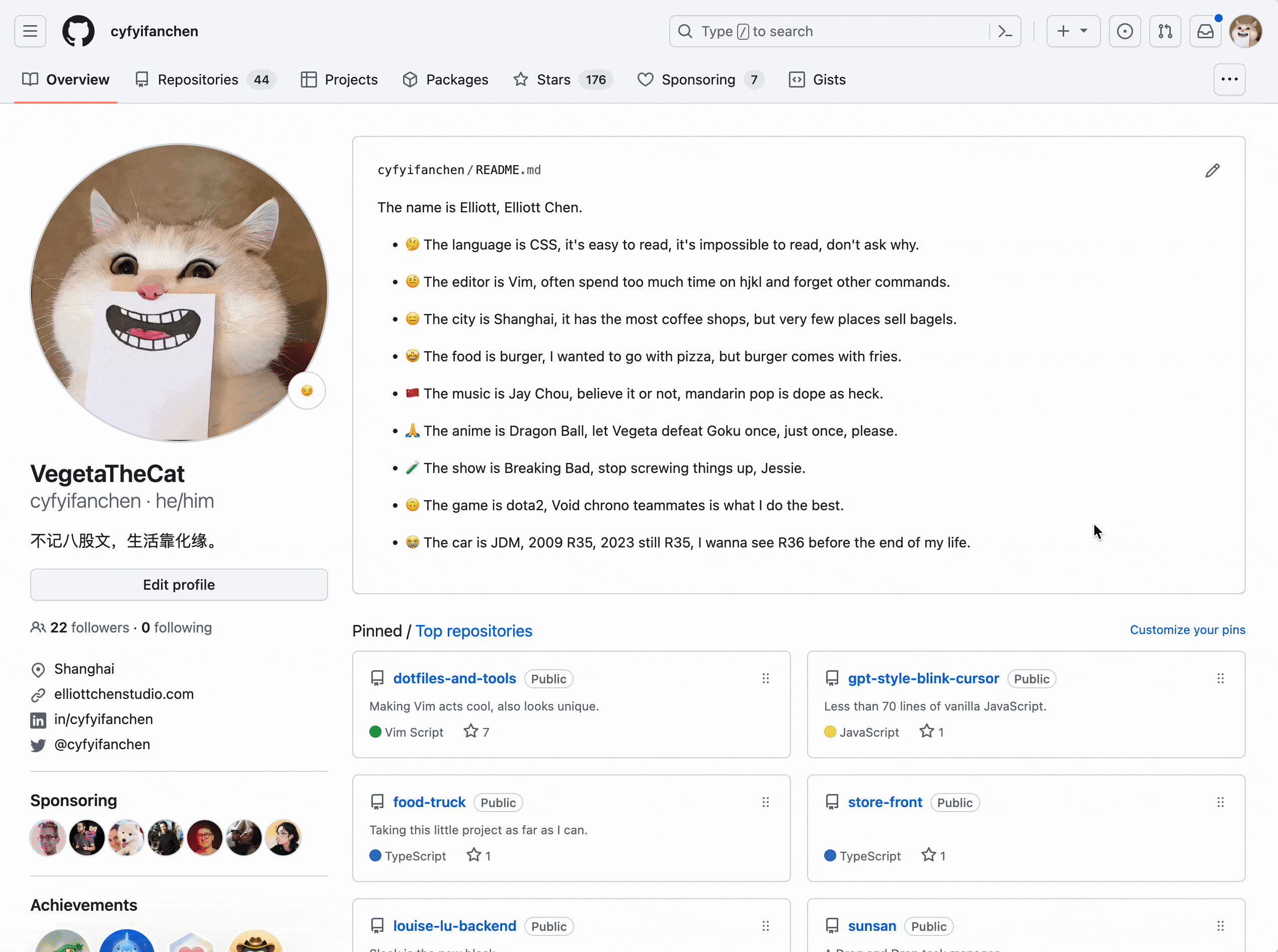Click the GitHub Octocat logo
1278x952 pixels.
pos(78,31)
